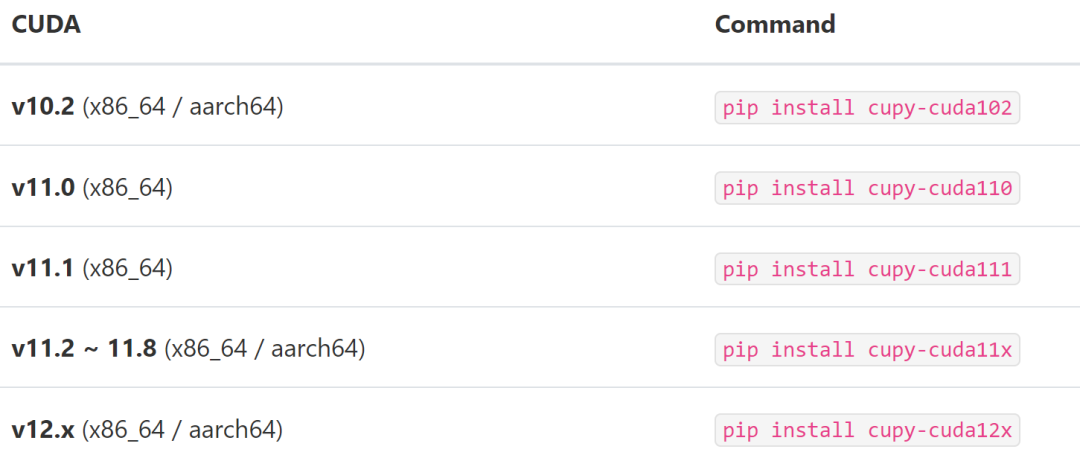Select the bold v10.2 version label
This screenshot has height=458, width=1080.
point(43,106)
